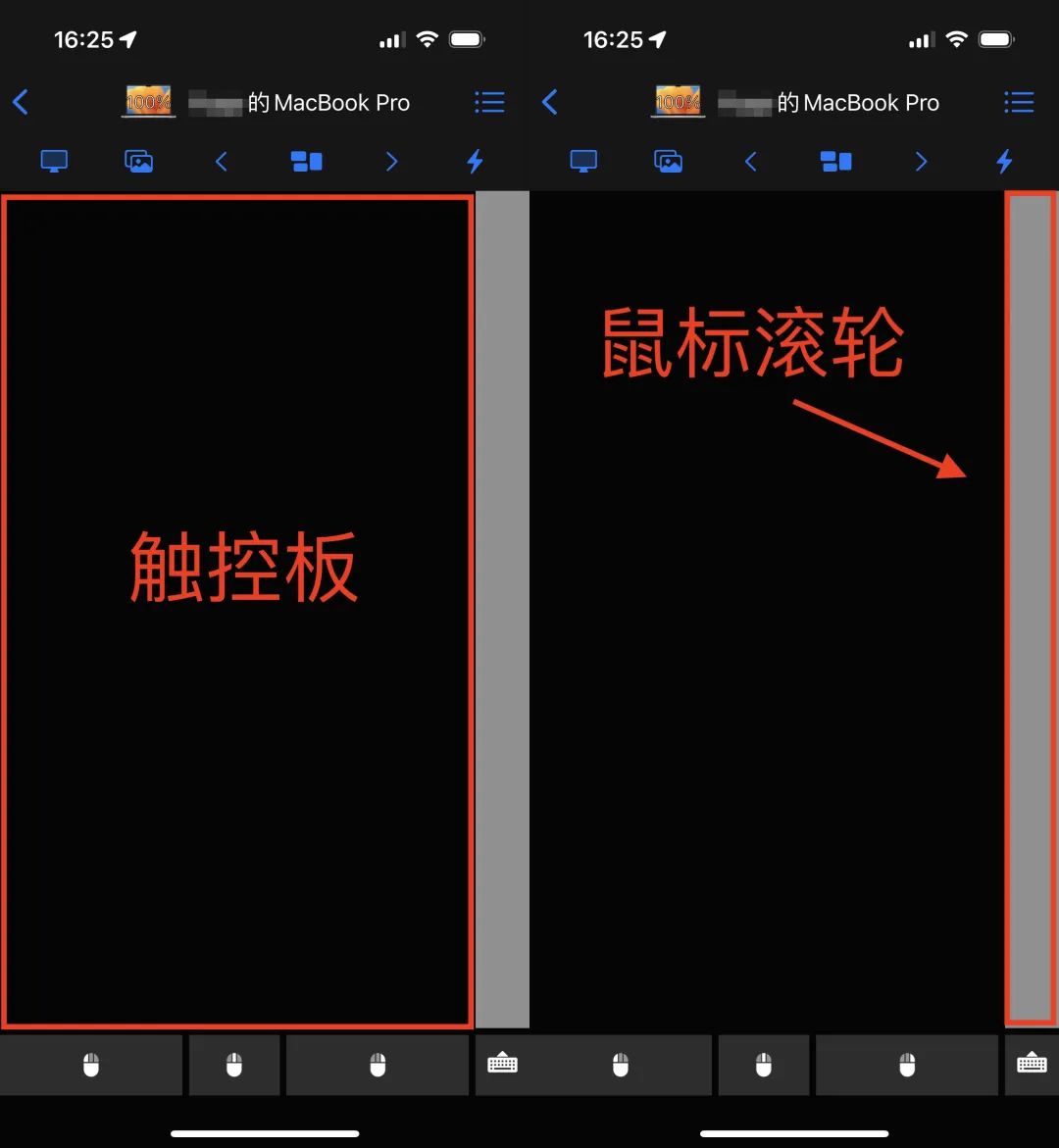1059x1148 pixels.
Task: Tap the forward chevron on the right pane
Action: 920,161
